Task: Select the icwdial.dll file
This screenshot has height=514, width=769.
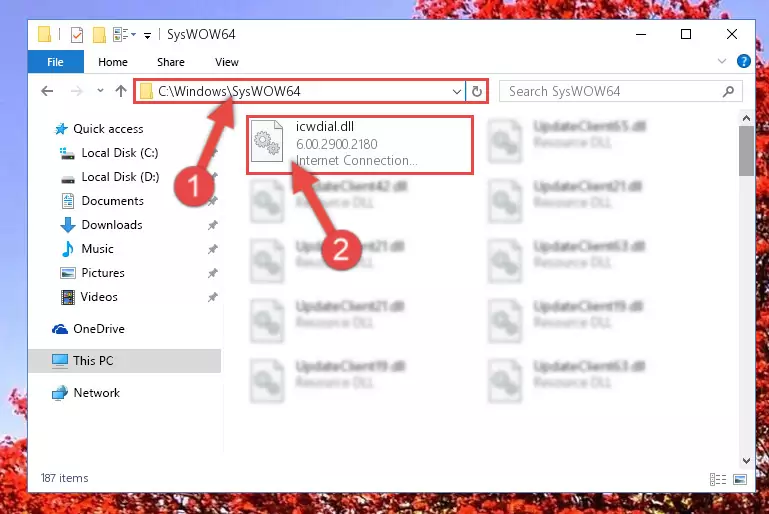Action: click(360, 145)
